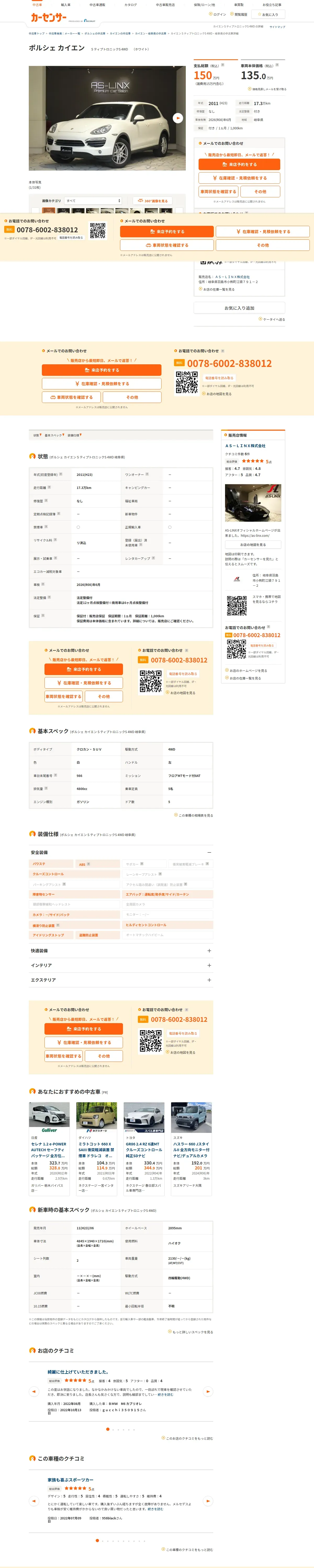Image resolution: width=314 pixels, height=1568 pixels.
Task: Click help icon next to 排気量
Action: click(x=46, y=788)
